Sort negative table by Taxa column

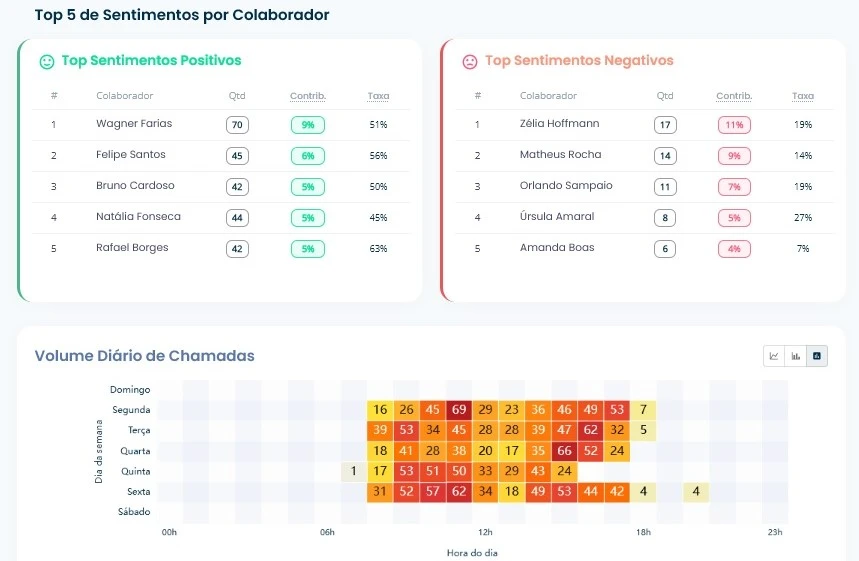pyautogui.click(x=803, y=96)
